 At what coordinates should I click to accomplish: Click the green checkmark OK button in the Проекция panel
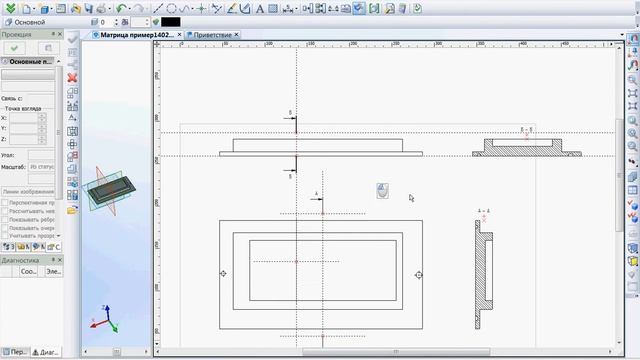coord(14,48)
